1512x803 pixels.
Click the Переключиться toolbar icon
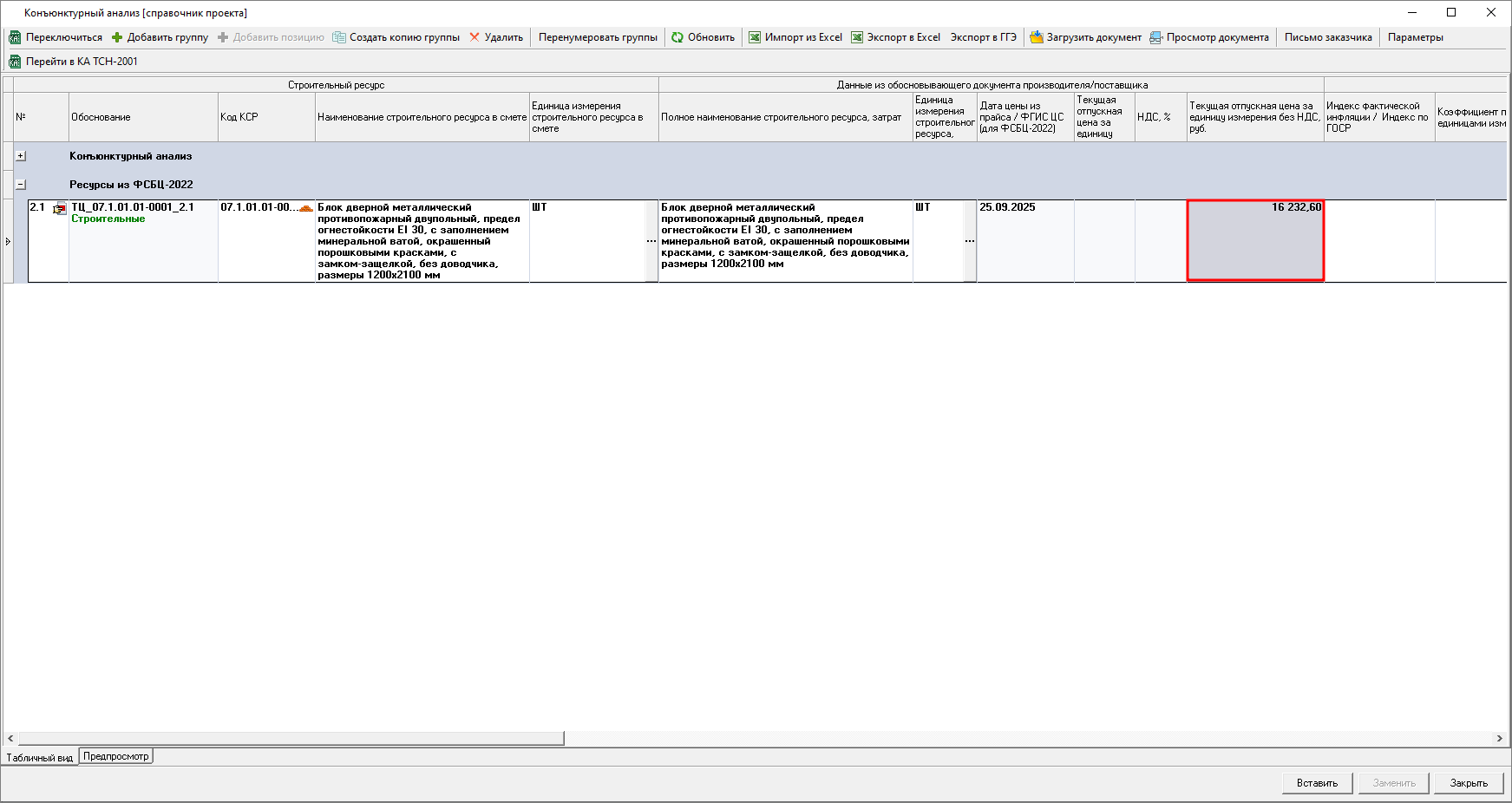pyautogui.click(x=15, y=37)
